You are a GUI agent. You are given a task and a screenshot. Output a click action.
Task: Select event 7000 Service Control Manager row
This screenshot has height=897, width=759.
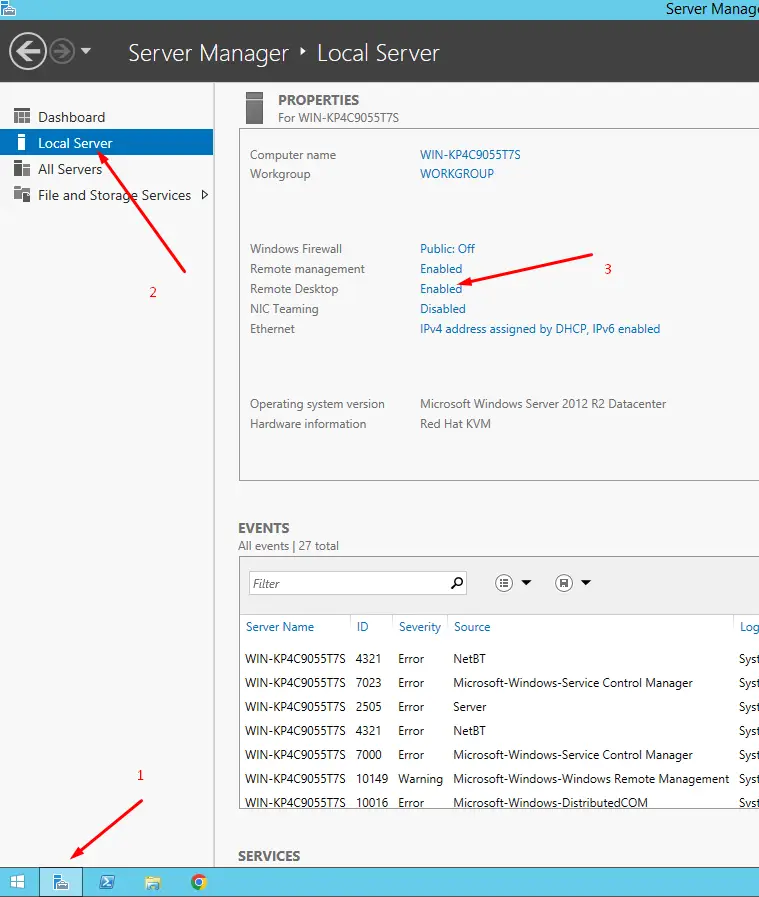(499, 755)
